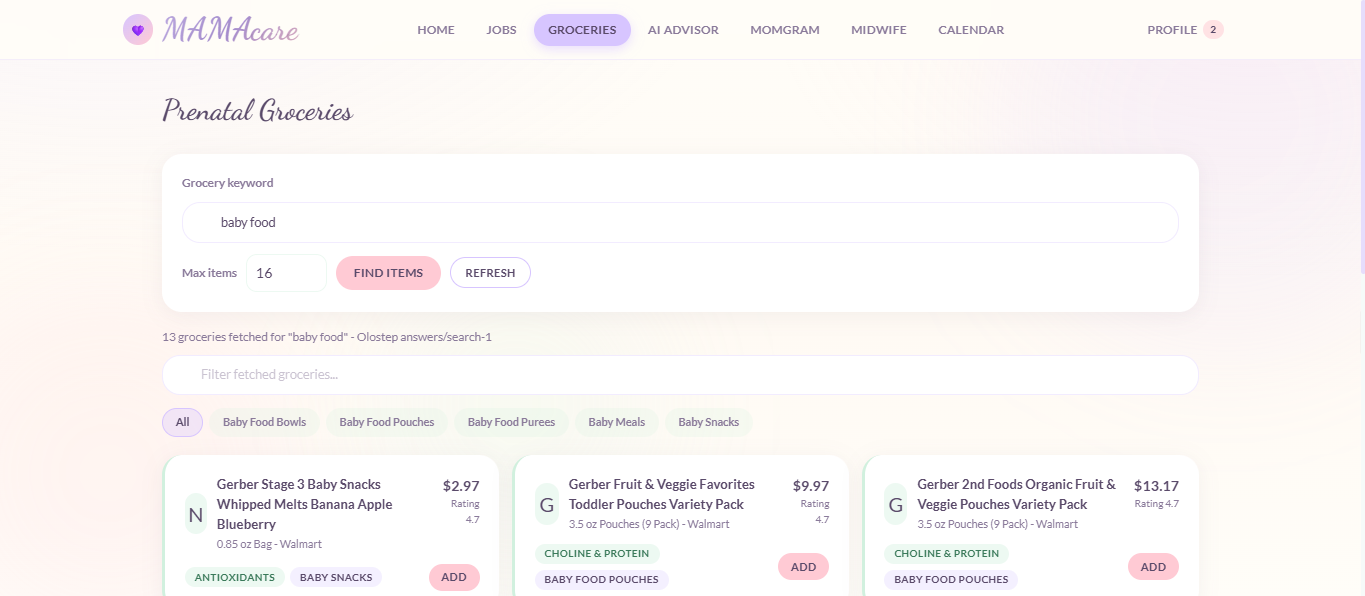Click Gerber 2nd Foods Organic title

click(x=1016, y=494)
